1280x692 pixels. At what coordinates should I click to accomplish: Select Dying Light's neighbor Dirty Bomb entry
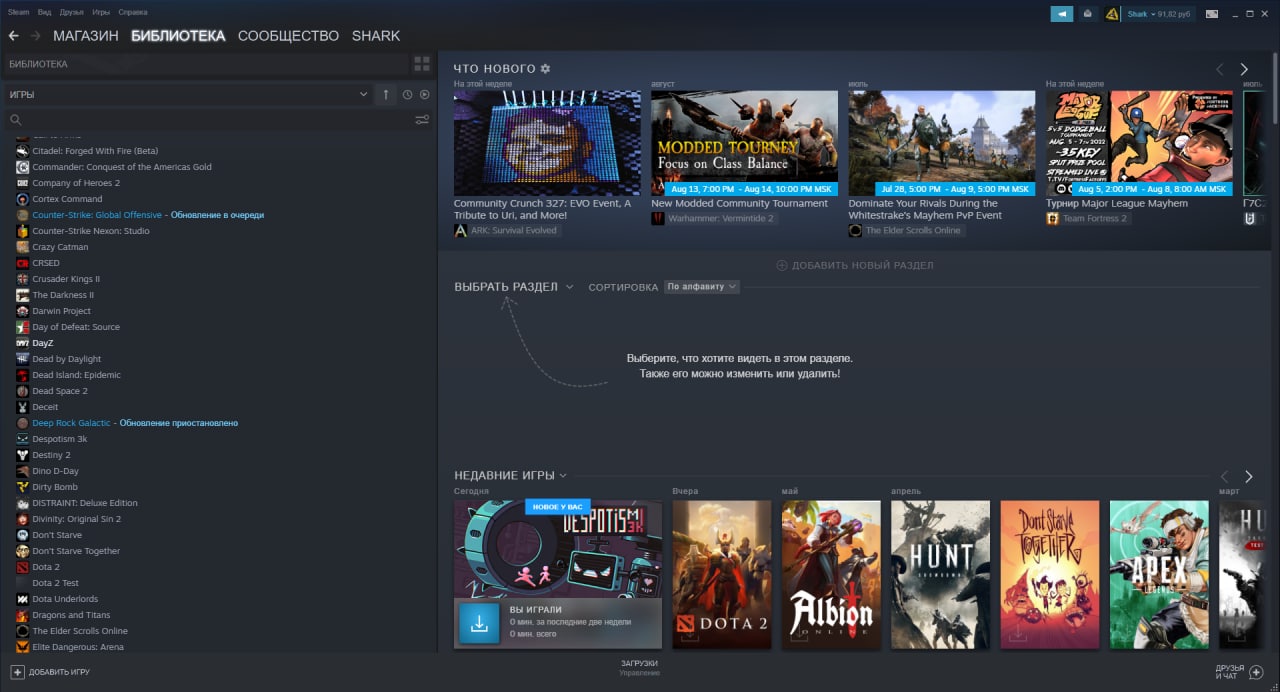(x=55, y=487)
